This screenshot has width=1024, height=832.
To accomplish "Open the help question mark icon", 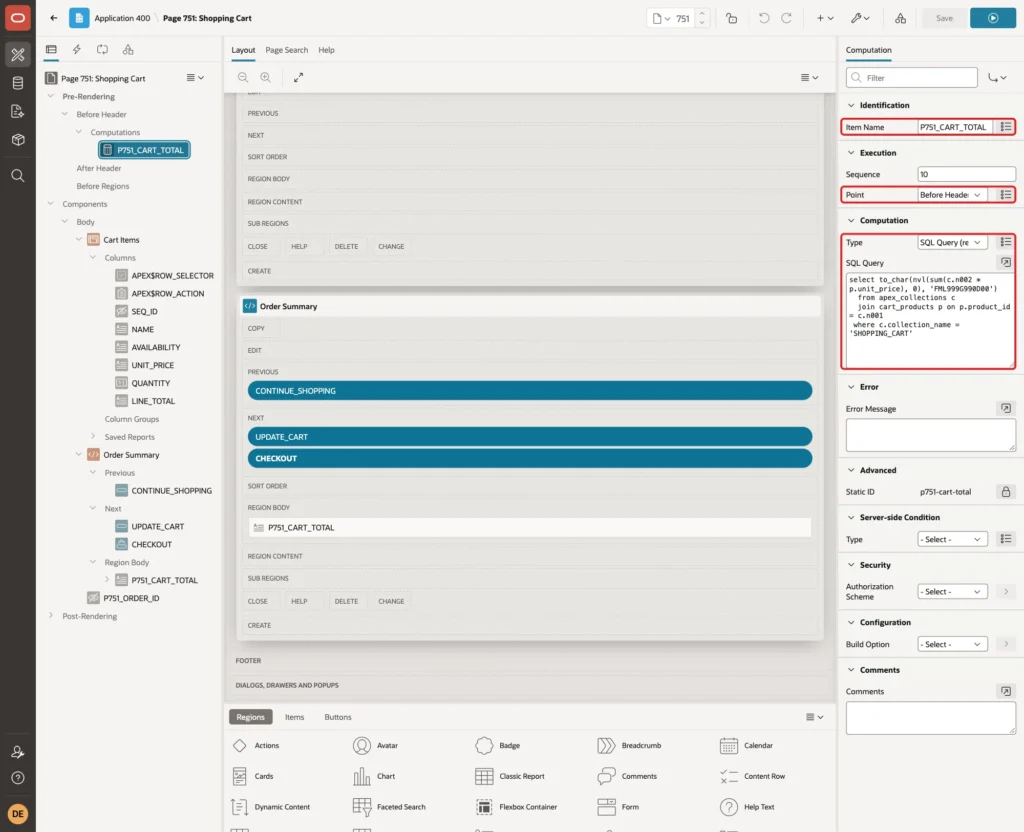I will 18,778.
